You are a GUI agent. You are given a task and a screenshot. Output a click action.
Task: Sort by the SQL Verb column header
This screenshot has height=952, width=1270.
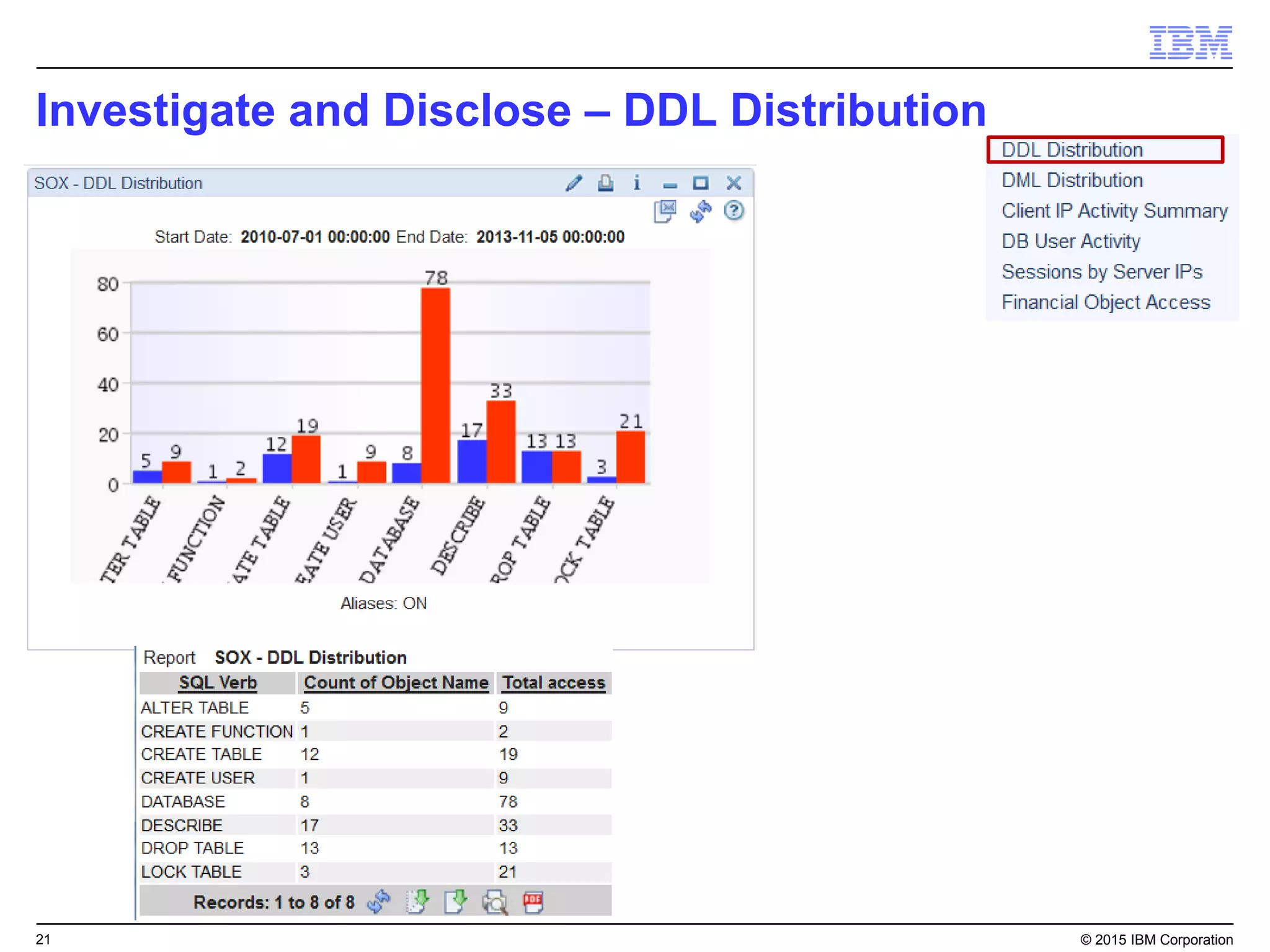pyautogui.click(x=218, y=682)
